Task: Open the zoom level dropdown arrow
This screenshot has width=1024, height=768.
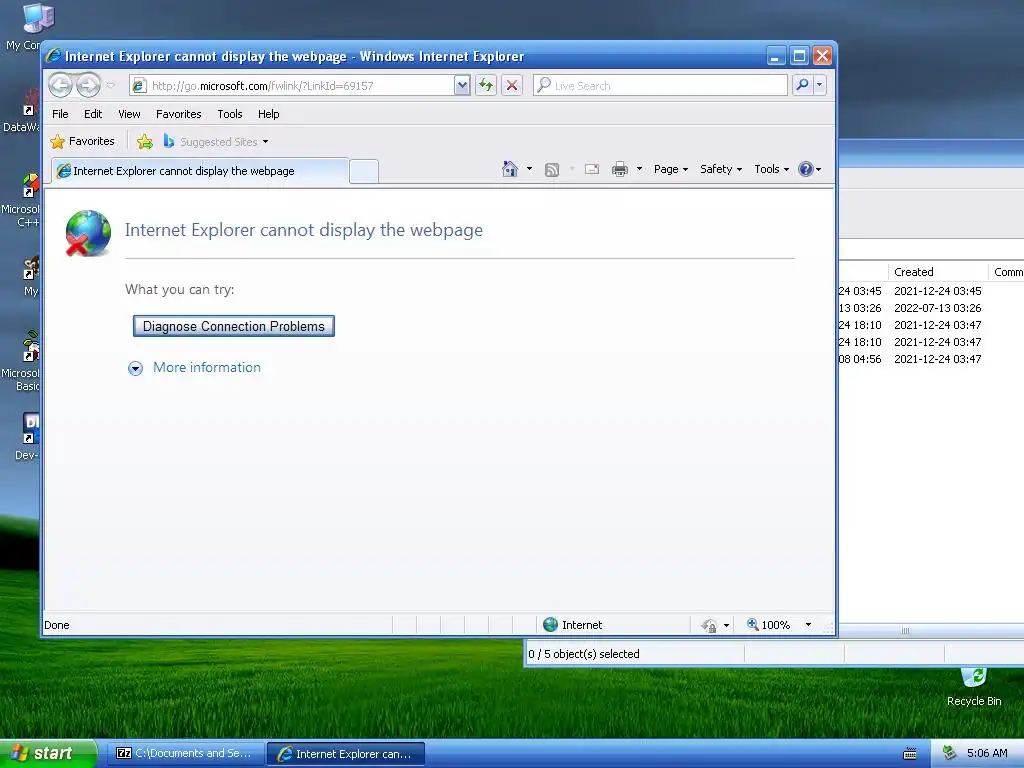Action: point(808,625)
